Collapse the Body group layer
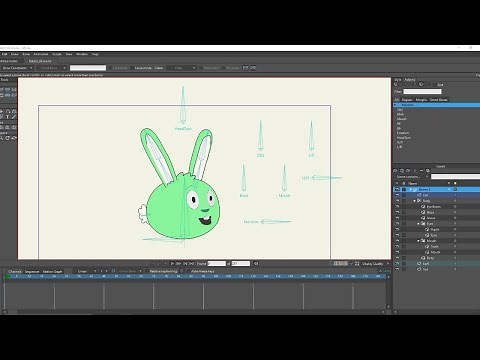Viewport: 480px width, 360px height. tap(415, 201)
